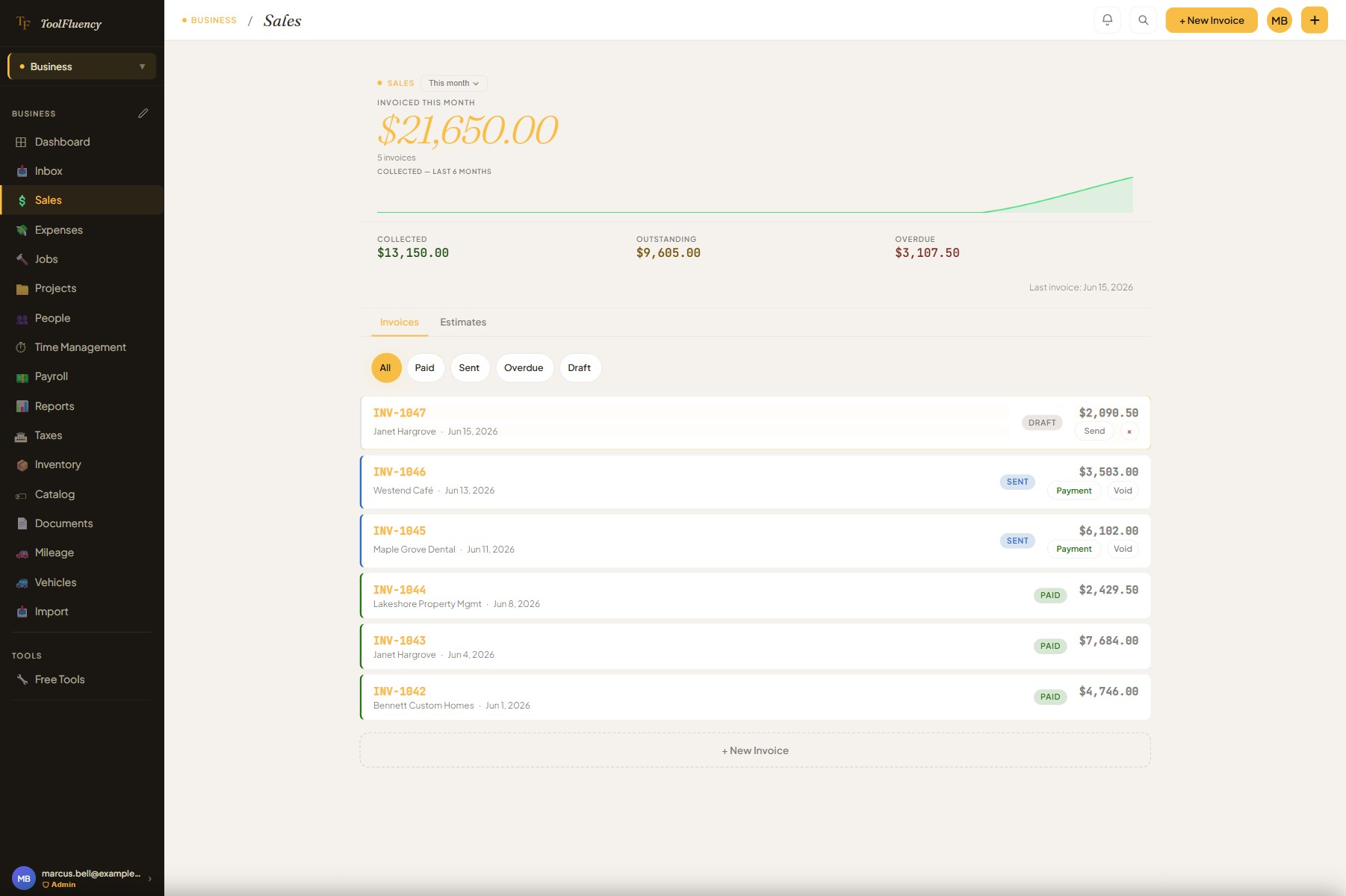
Task: Click the top-bar New Invoice button
Action: click(x=1211, y=20)
